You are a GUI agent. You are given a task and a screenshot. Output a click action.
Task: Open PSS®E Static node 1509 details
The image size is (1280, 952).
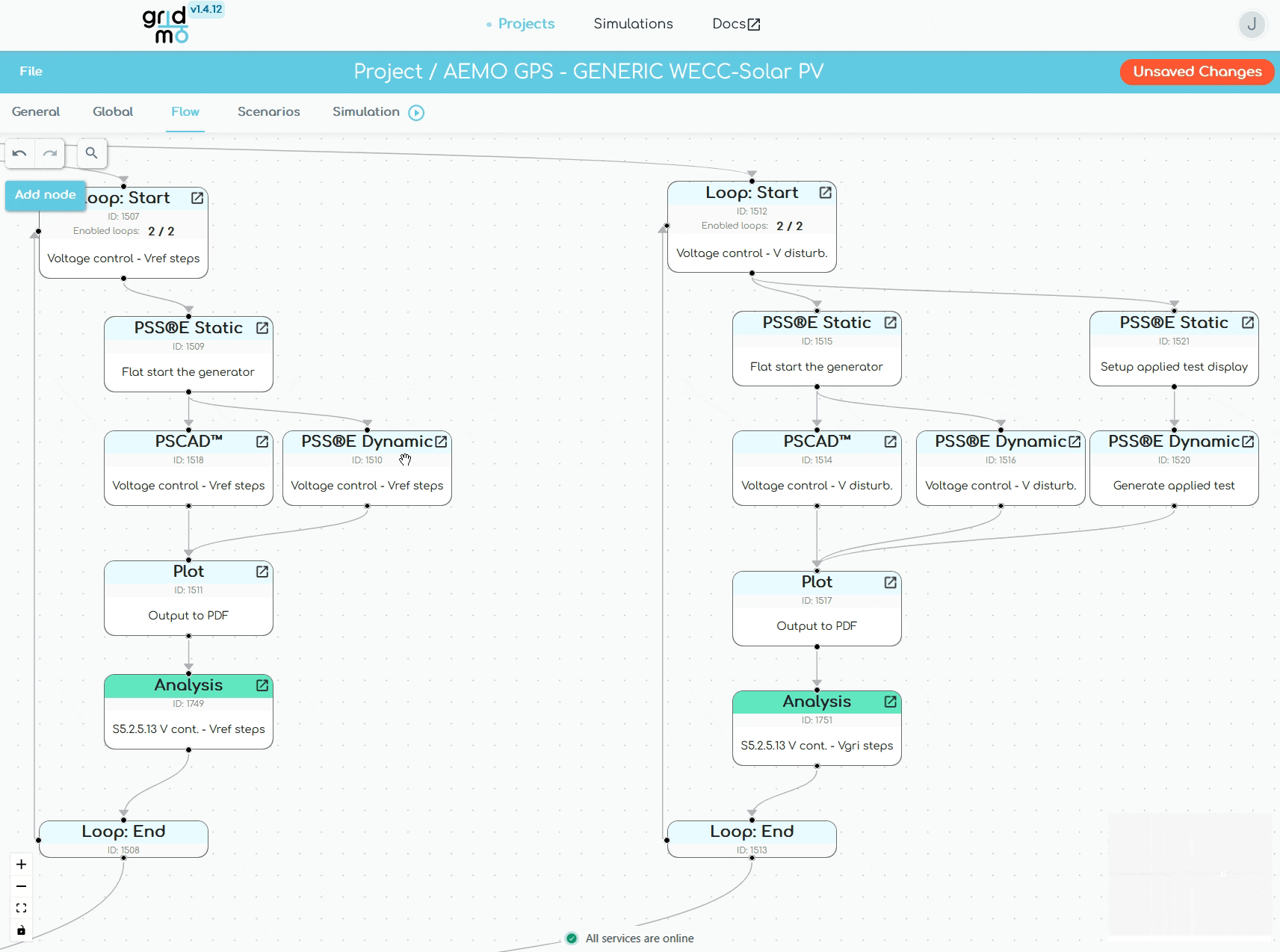pos(262,327)
